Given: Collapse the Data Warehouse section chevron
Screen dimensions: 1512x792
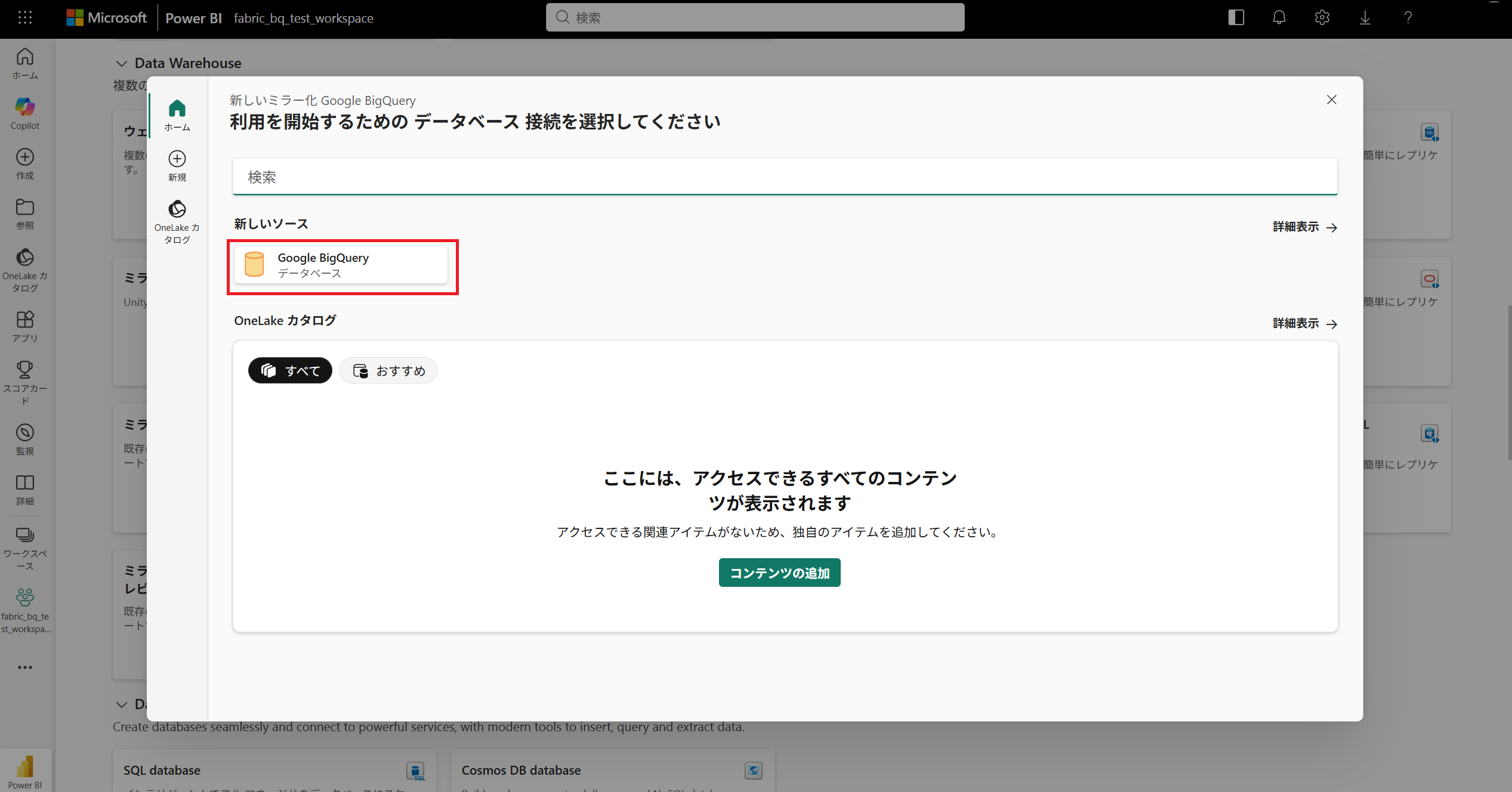Looking at the screenshot, I should click(x=122, y=63).
